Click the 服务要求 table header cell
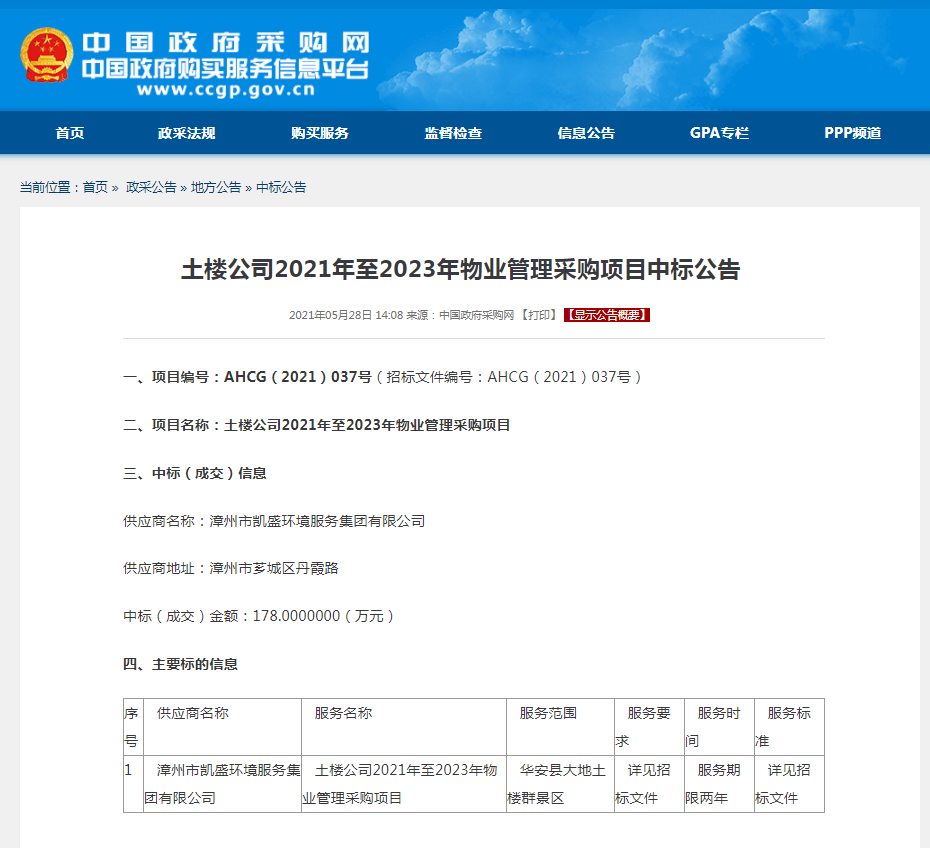The image size is (930, 848). 649,727
